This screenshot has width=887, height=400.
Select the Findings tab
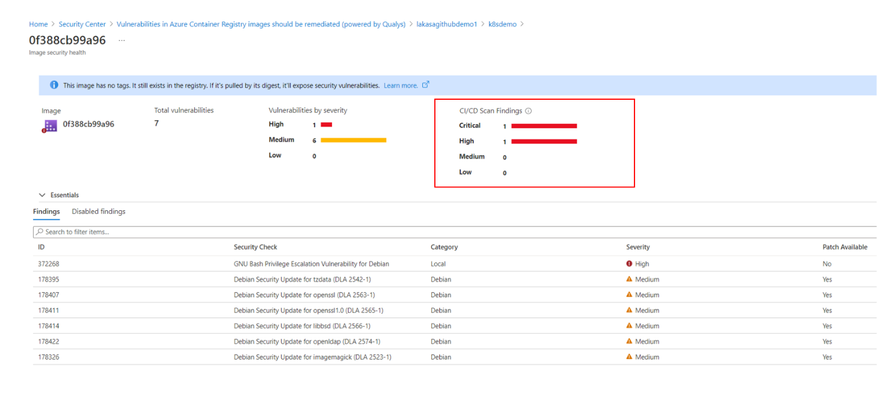(46, 212)
